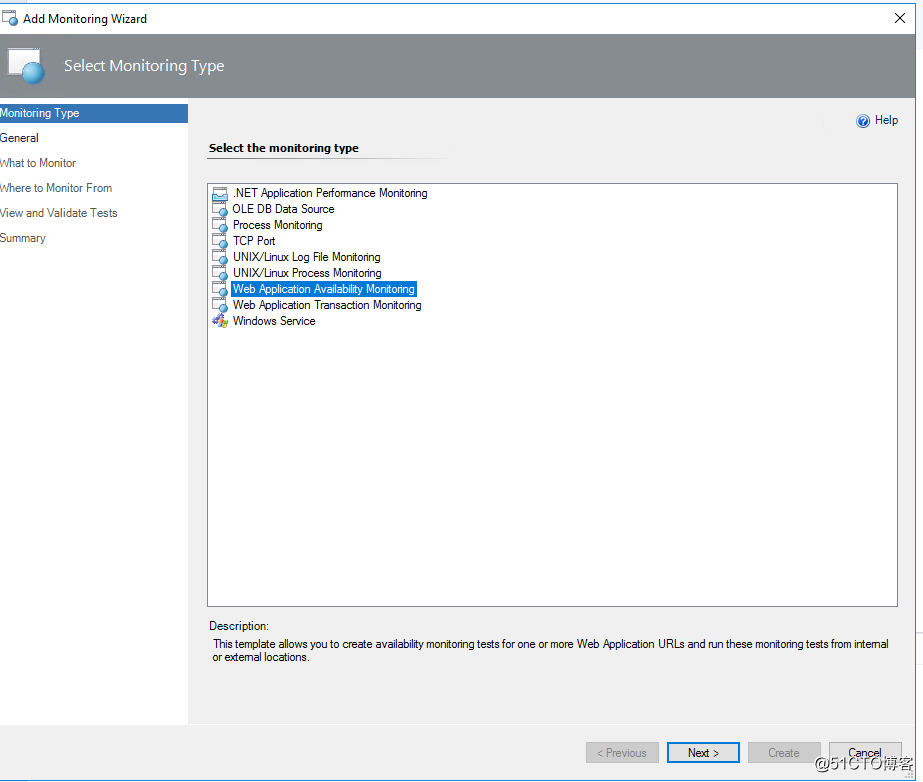Select UNIX/Linux Log File Monitoring
This screenshot has width=923, height=782.
coord(307,257)
